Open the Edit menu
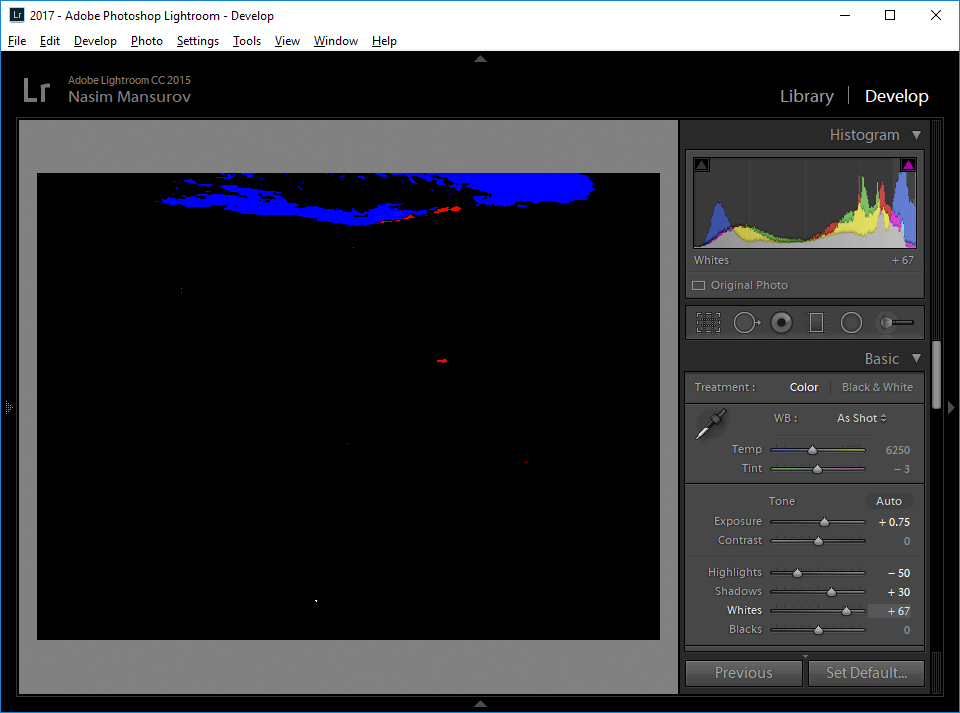 [x=50, y=41]
